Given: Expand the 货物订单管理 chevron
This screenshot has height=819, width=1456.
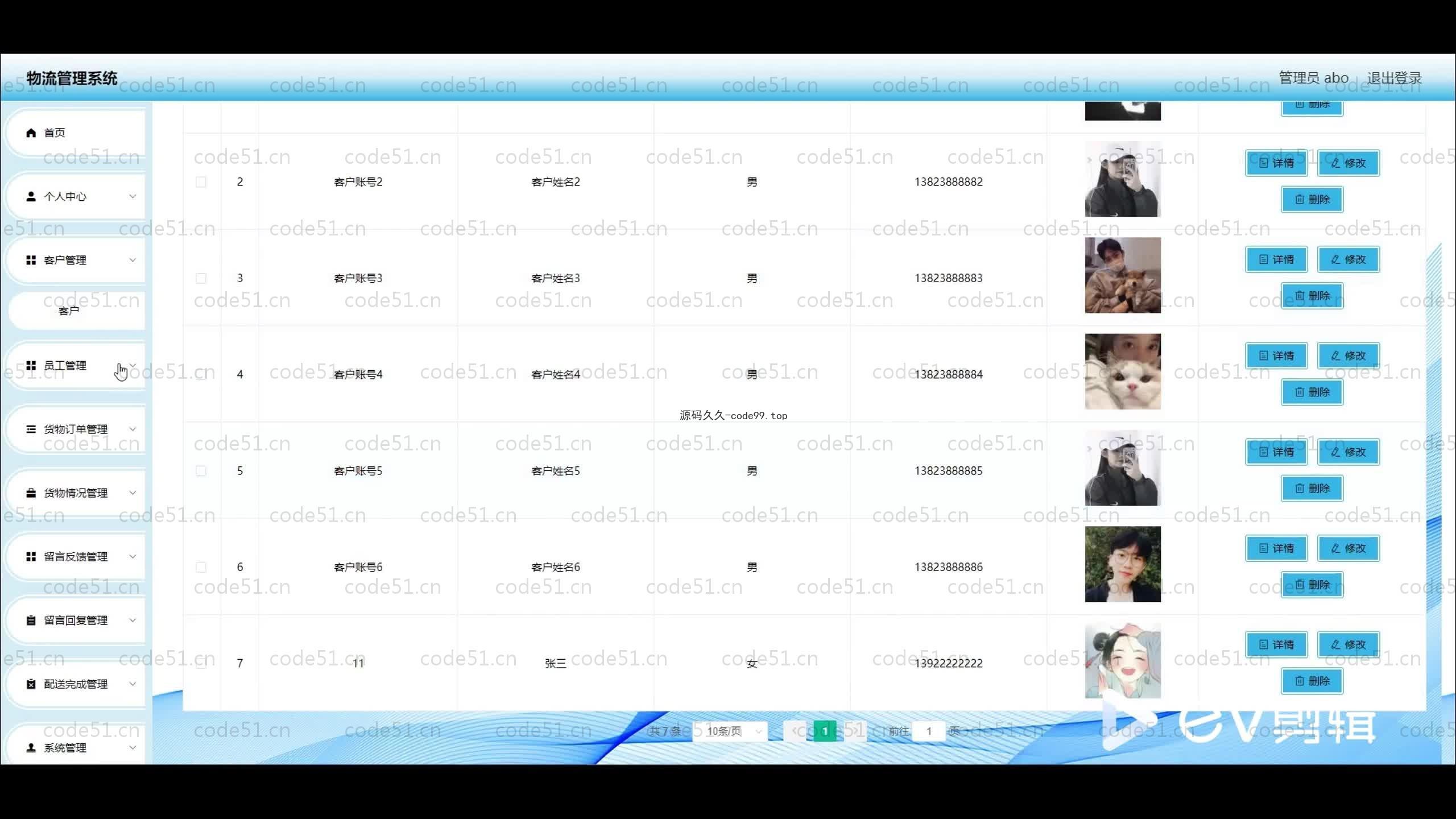Looking at the screenshot, I should point(133,429).
